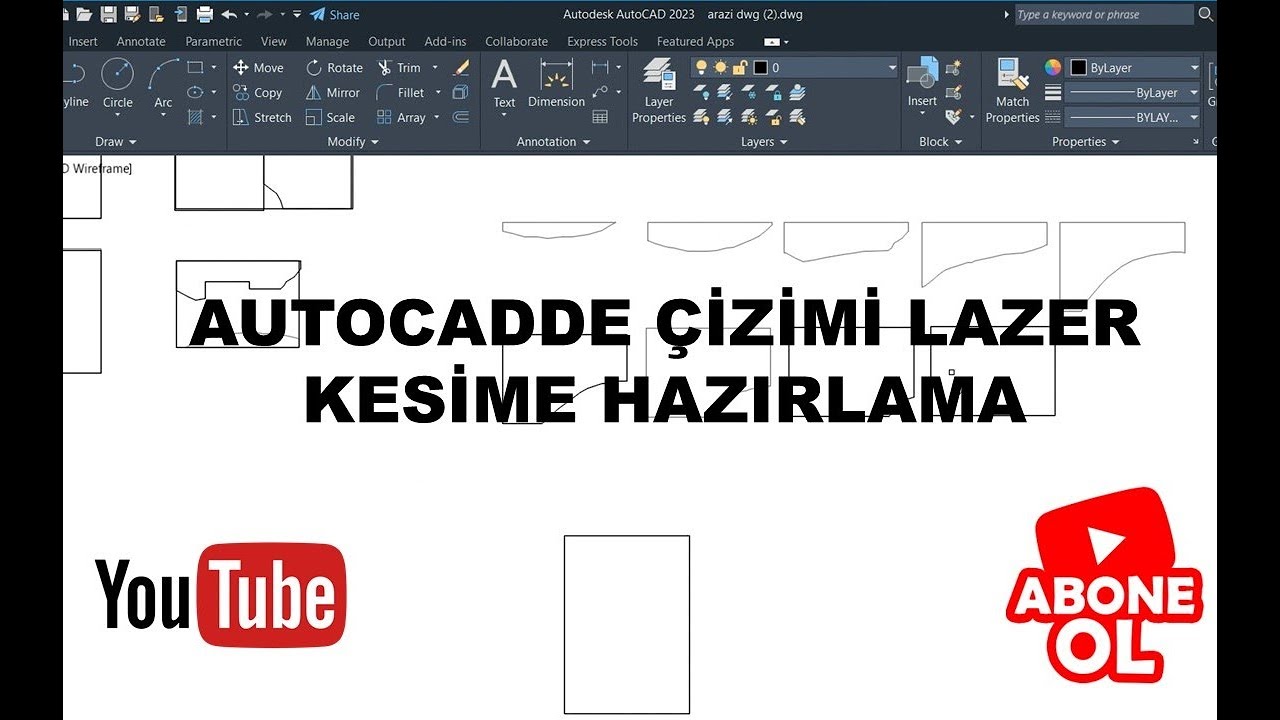The height and width of the screenshot is (720, 1280).
Task: Toggle the layer 0 on/off lightbulb
Action: (701, 67)
